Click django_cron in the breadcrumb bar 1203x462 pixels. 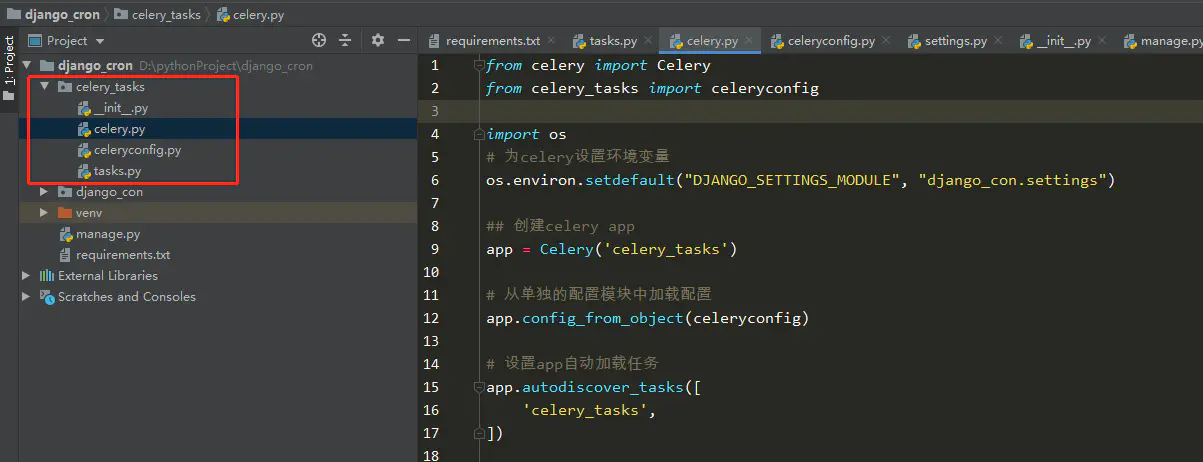pyautogui.click(x=56, y=14)
